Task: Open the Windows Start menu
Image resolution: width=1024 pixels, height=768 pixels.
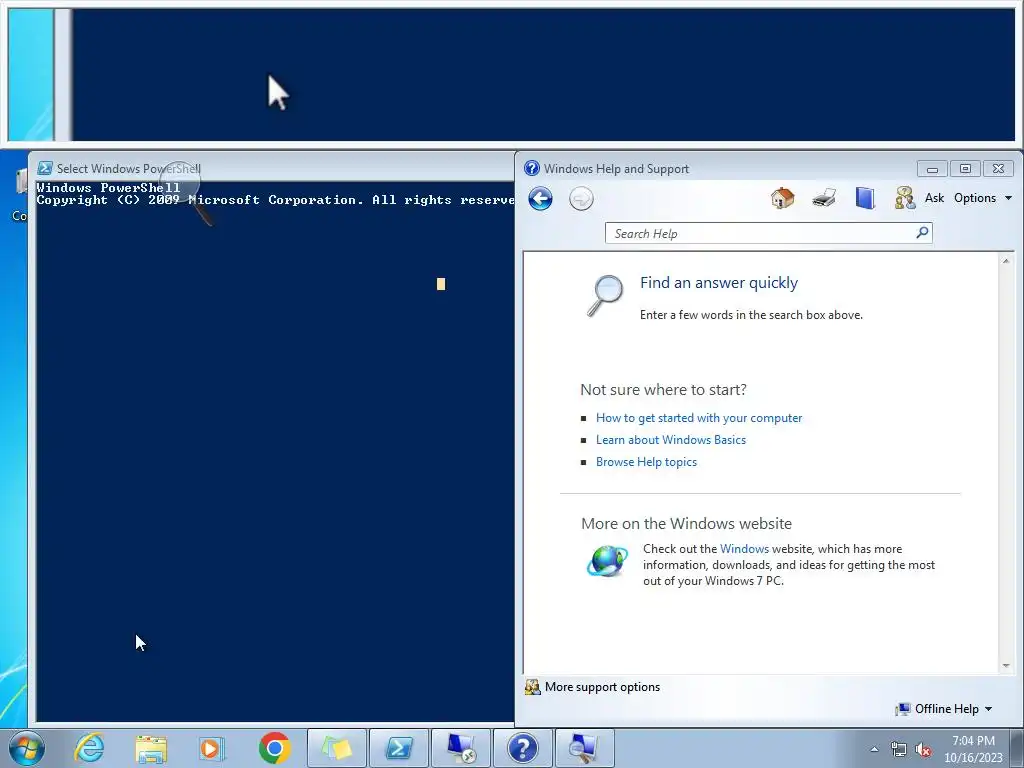Action: click(x=27, y=748)
